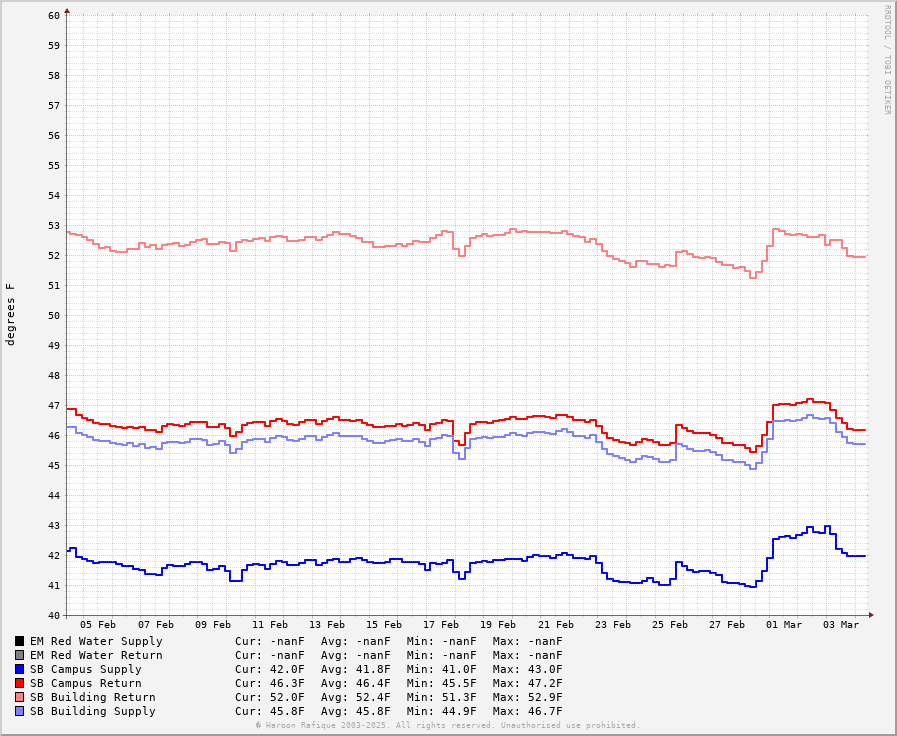Click the Haroon Rafique copyright notice

point(447,725)
